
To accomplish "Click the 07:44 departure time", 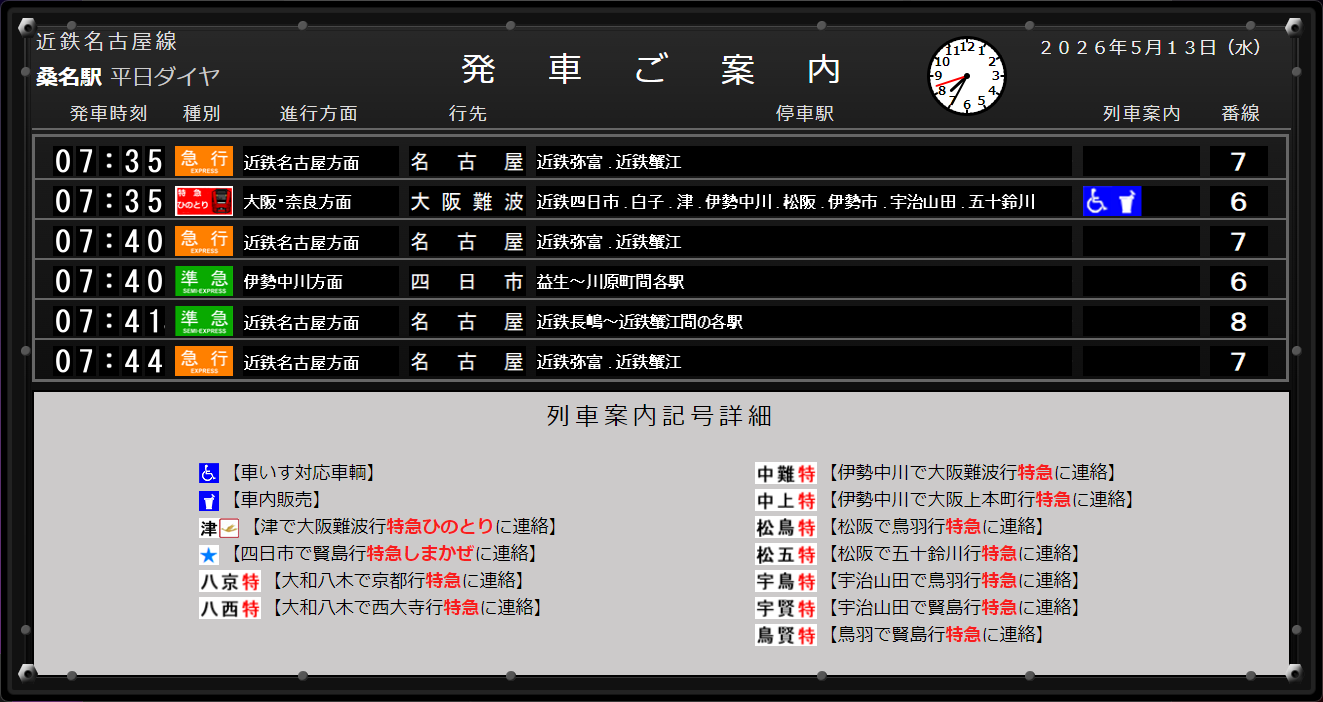I will 108,361.
